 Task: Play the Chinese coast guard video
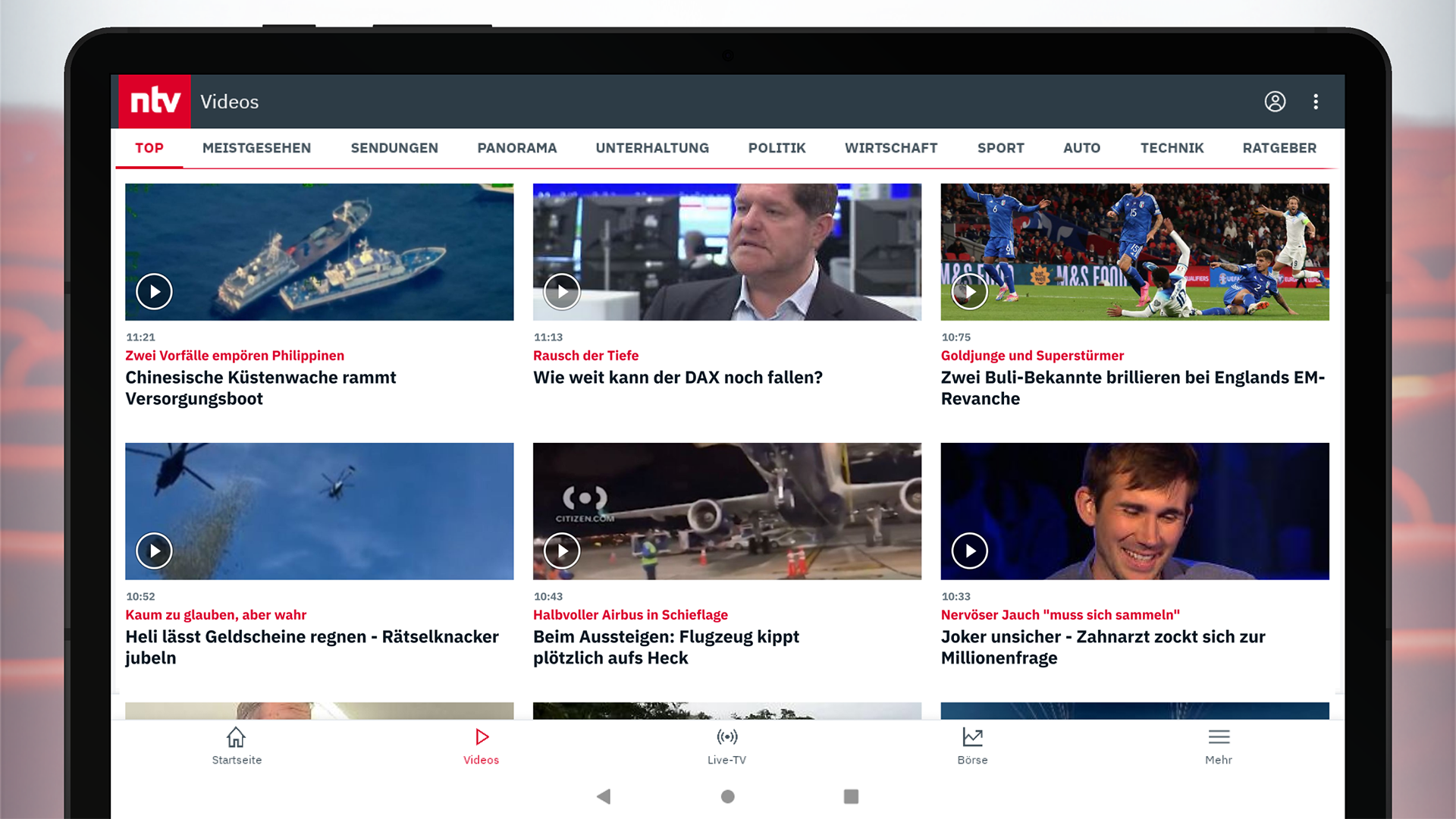154,291
